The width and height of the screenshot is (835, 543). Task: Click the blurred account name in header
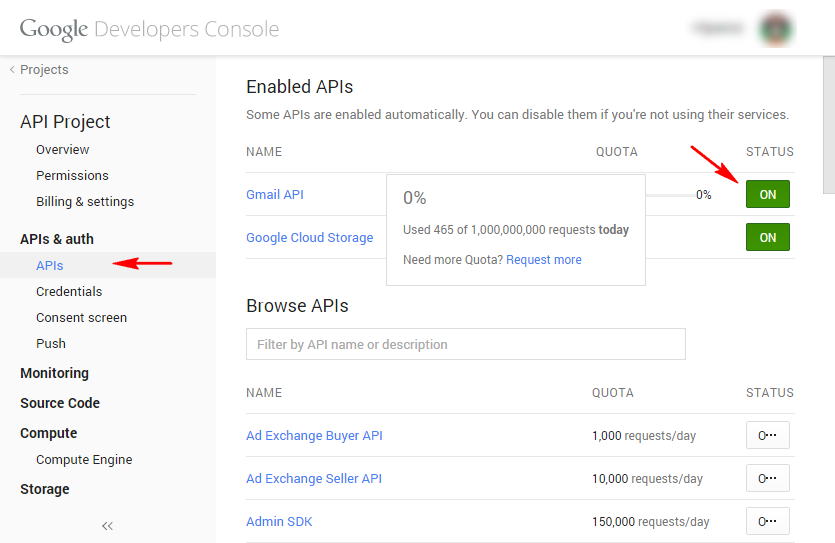click(x=718, y=28)
